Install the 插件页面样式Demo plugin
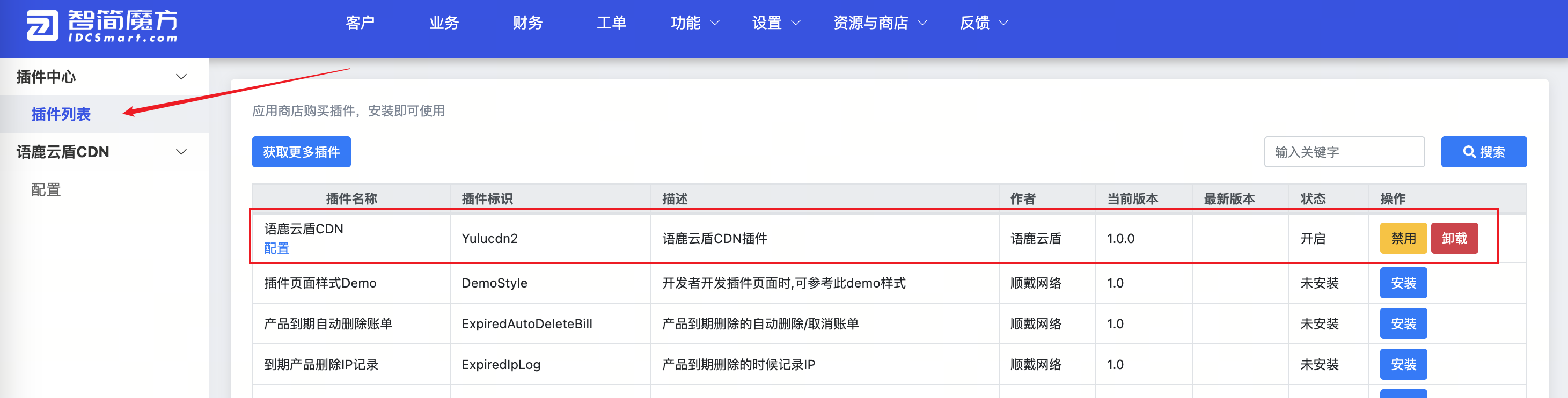 [1402, 283]
